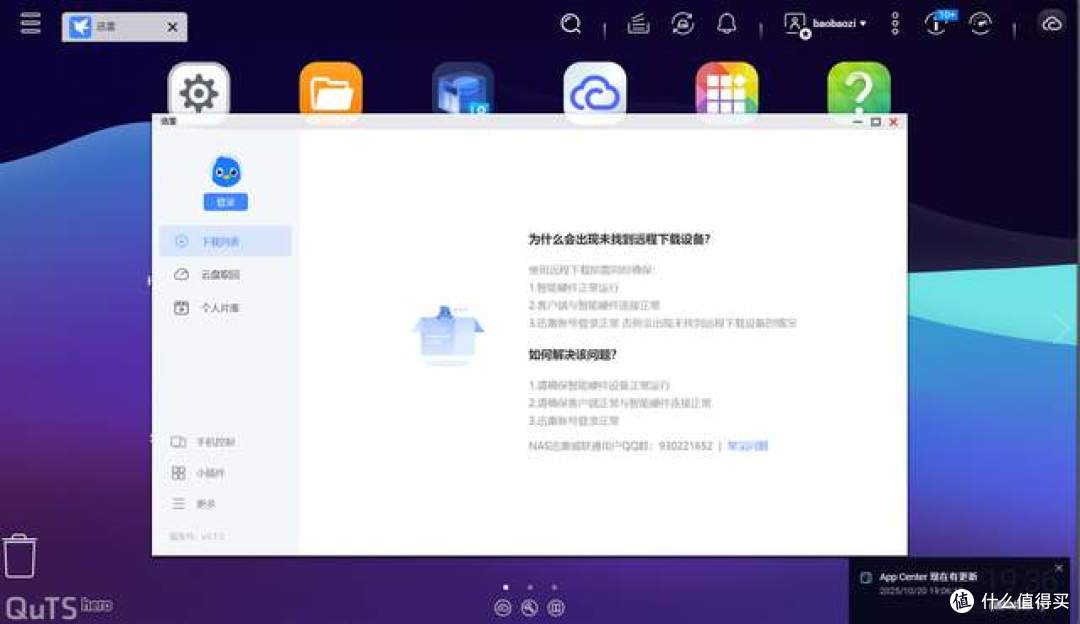Go to first desktop page dot
This screenshot has height=624, width=1080.
[506, 587]
